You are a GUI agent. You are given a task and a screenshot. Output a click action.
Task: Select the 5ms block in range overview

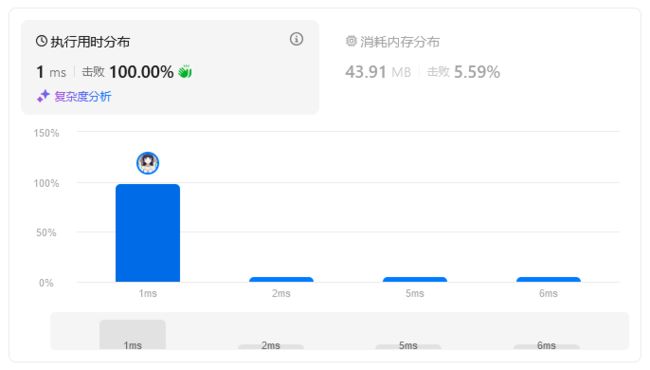(408, 346)
